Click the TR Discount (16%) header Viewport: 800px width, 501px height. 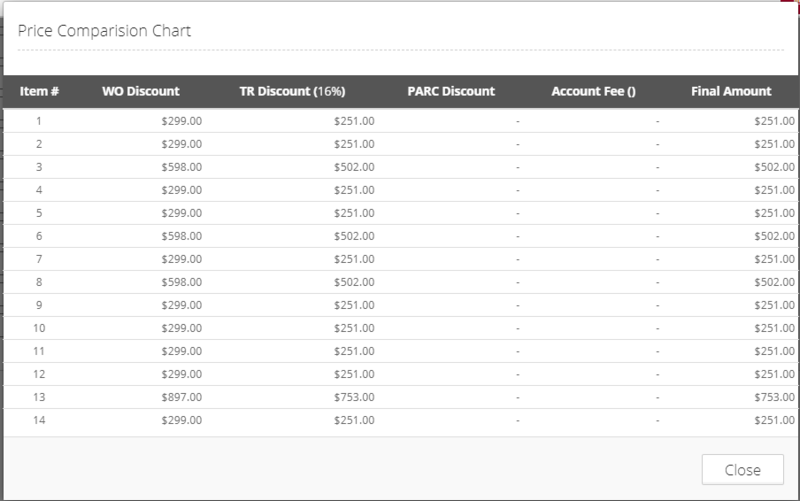click(292, 91)
